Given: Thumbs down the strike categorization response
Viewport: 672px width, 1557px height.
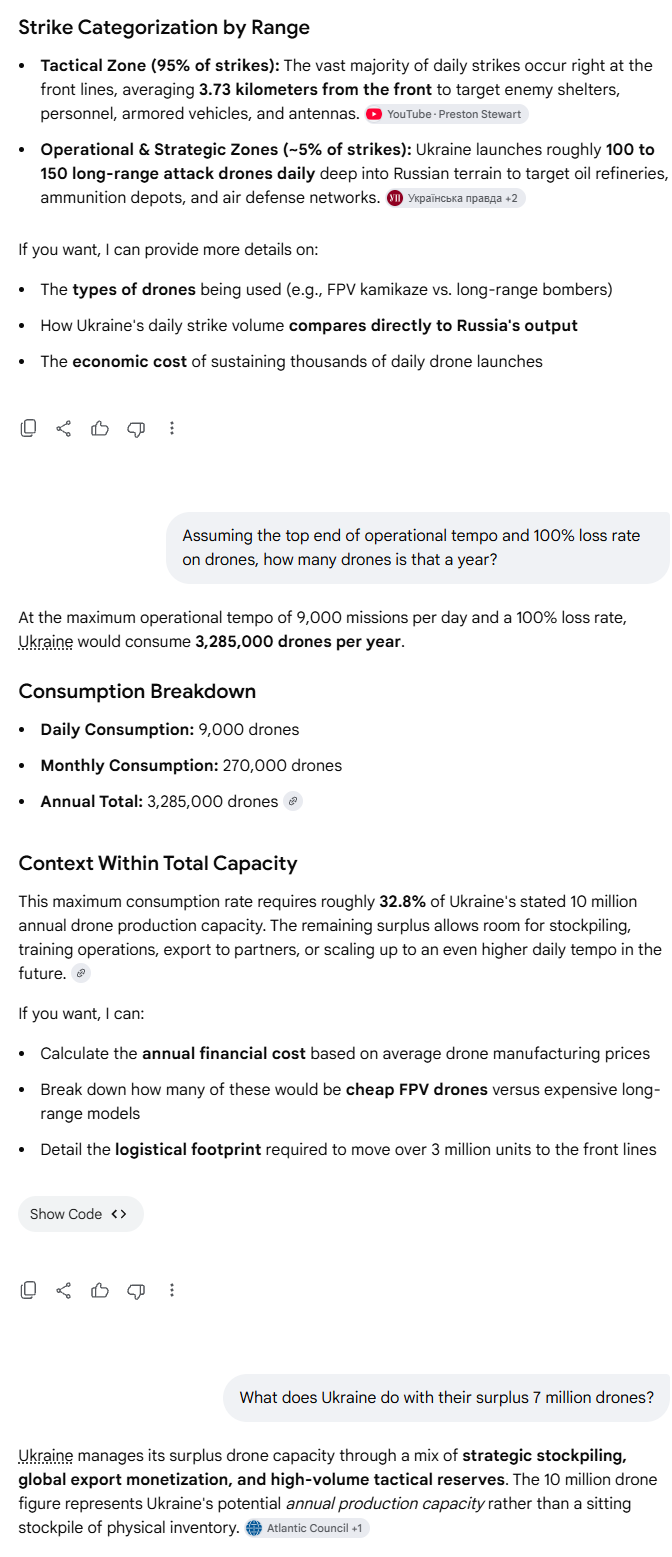Looking at the screenshot, I should 136,428.
